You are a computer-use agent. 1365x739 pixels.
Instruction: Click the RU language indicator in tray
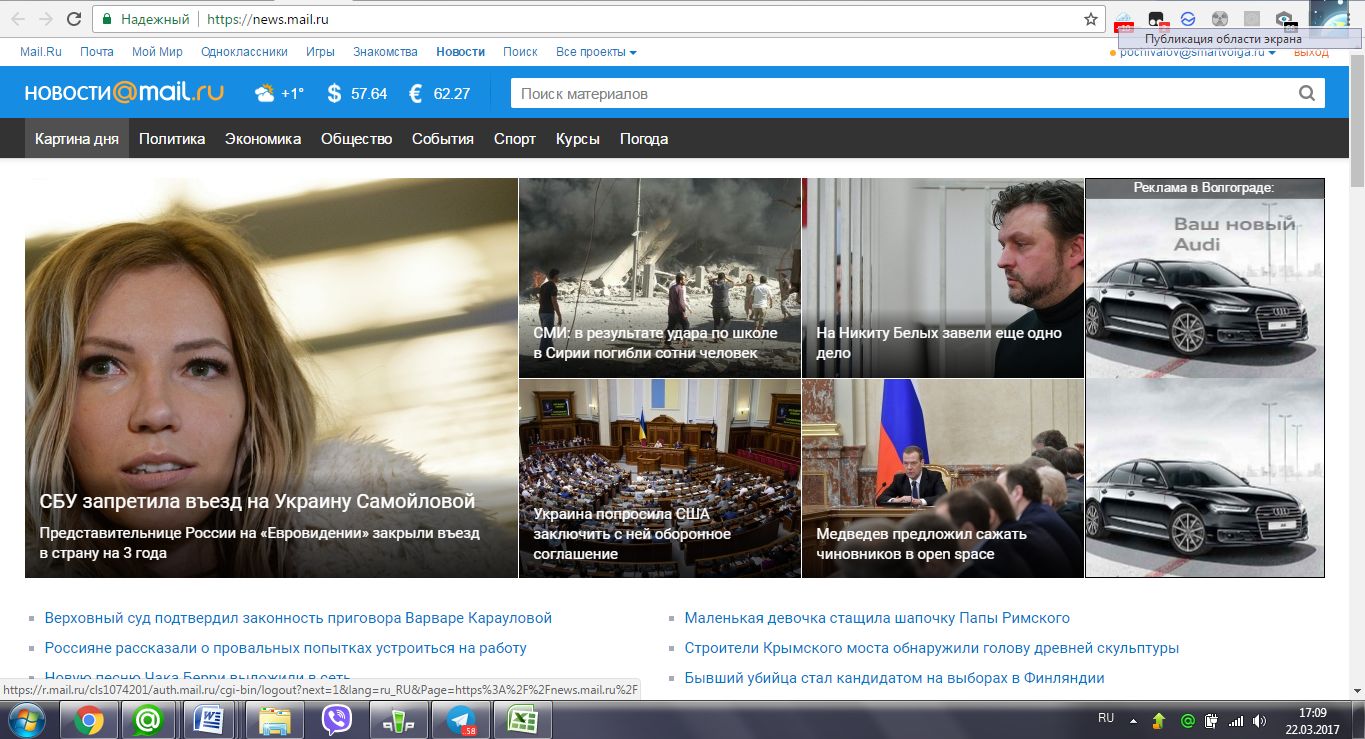coord(1106,718)
